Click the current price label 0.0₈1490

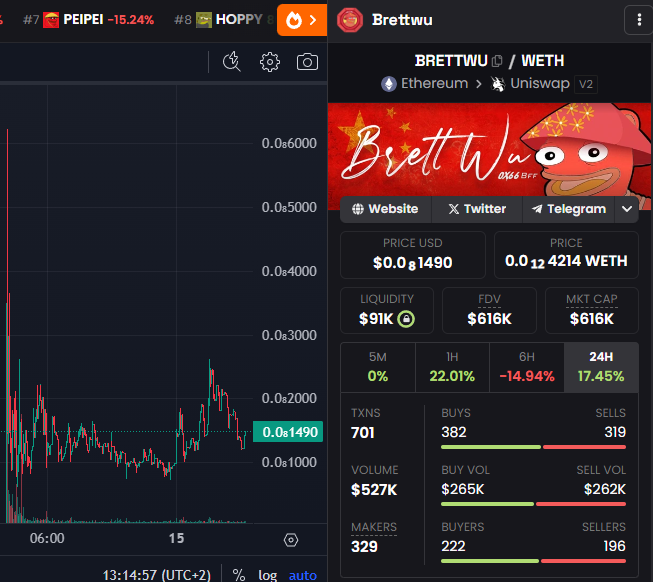288,432
